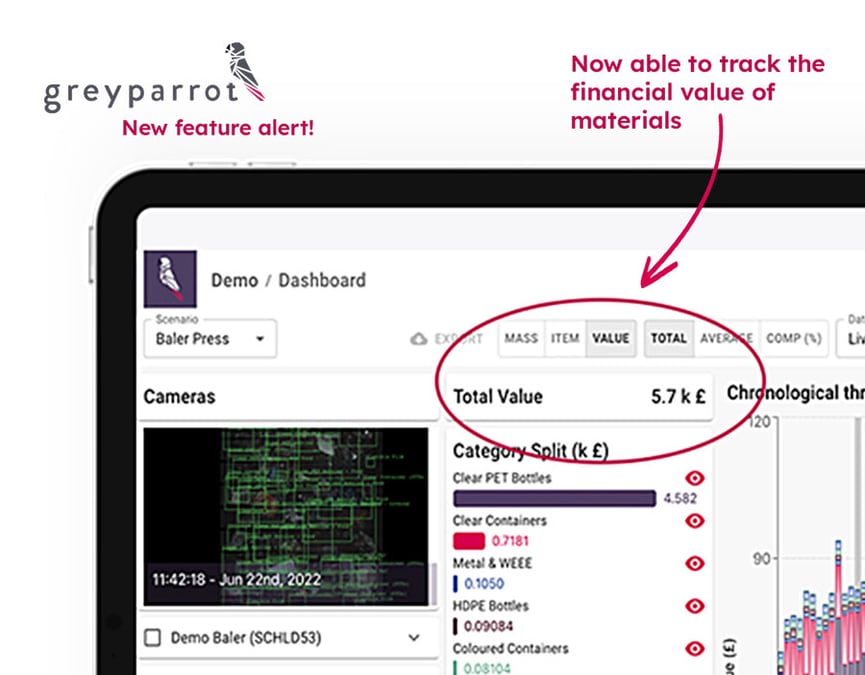865x675 pixels.
Task: Click the 11:42:18 - Jun 22nd, 2022 timestamp
Action: click(236, 580)
